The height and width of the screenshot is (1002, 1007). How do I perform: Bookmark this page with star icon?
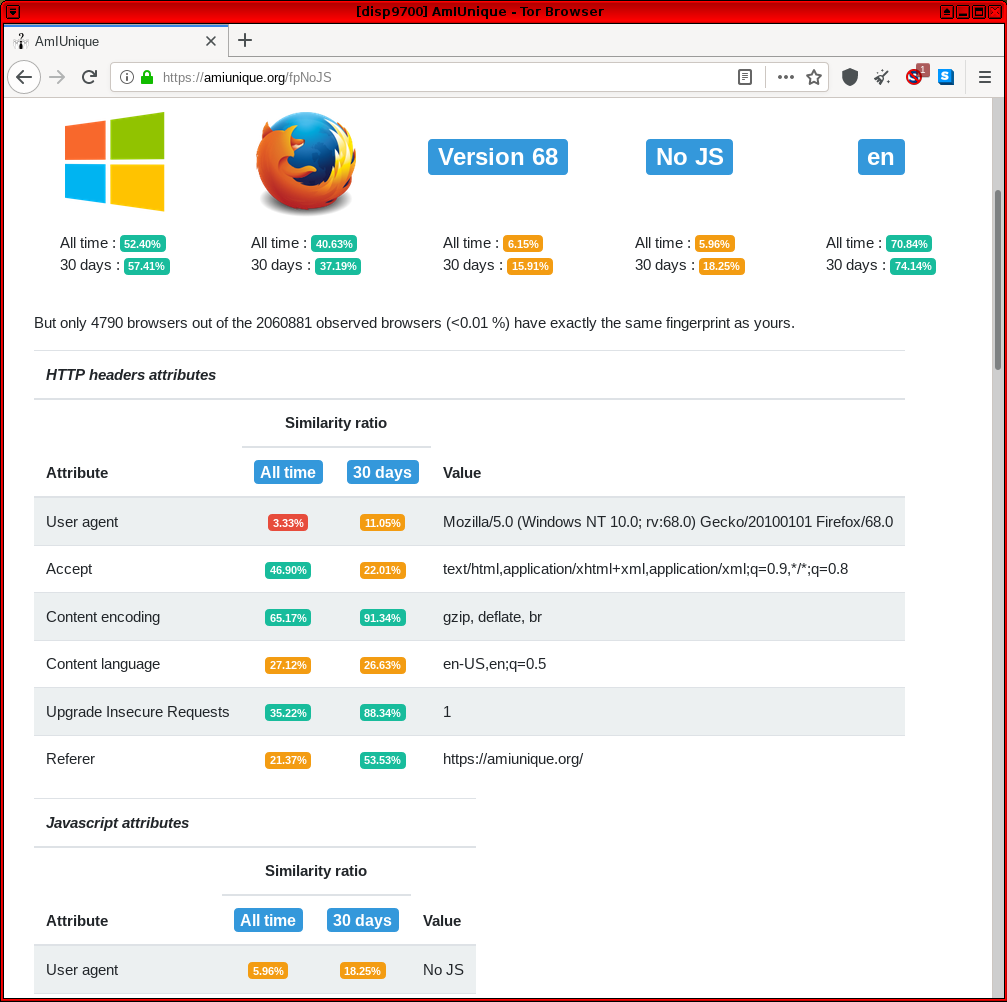pyautogui.click(x=814, y=77)
